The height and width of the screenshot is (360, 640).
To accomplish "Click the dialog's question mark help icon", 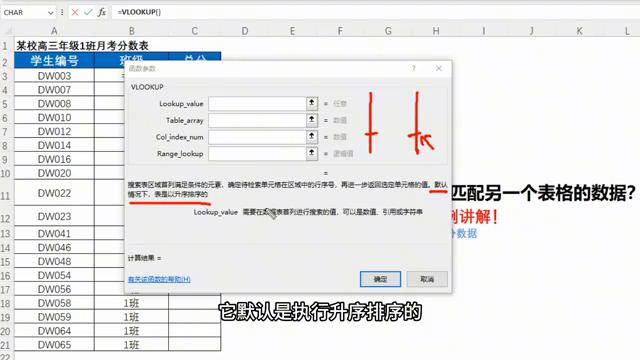I will click(413, 68).
